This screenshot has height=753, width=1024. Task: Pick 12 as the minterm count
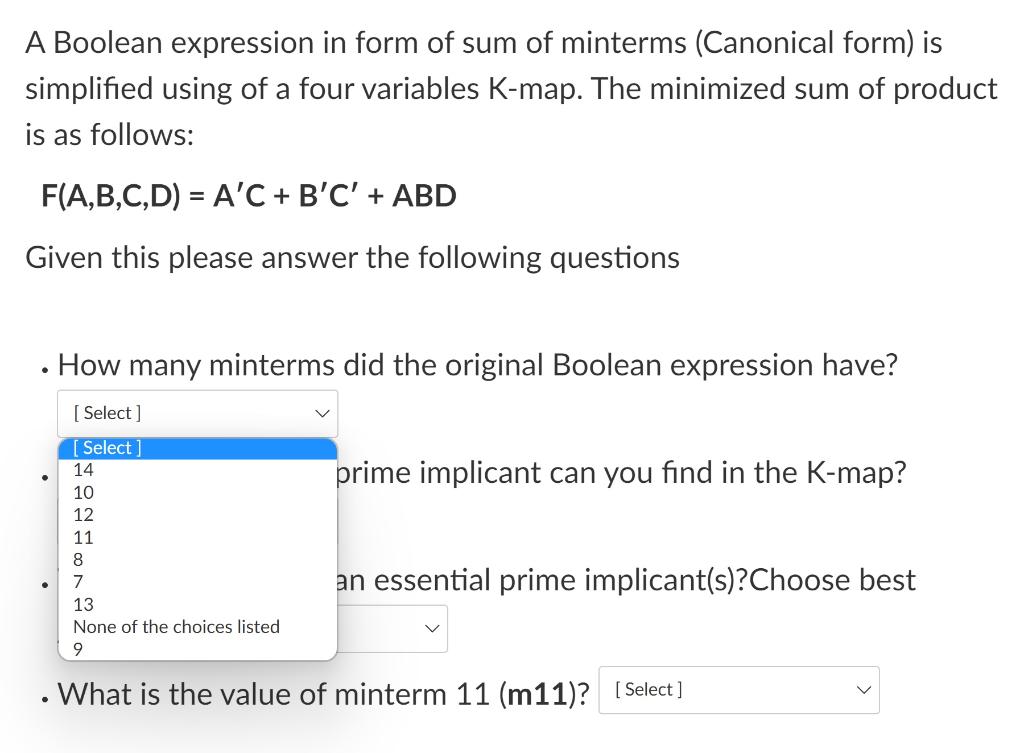[84, 515]
